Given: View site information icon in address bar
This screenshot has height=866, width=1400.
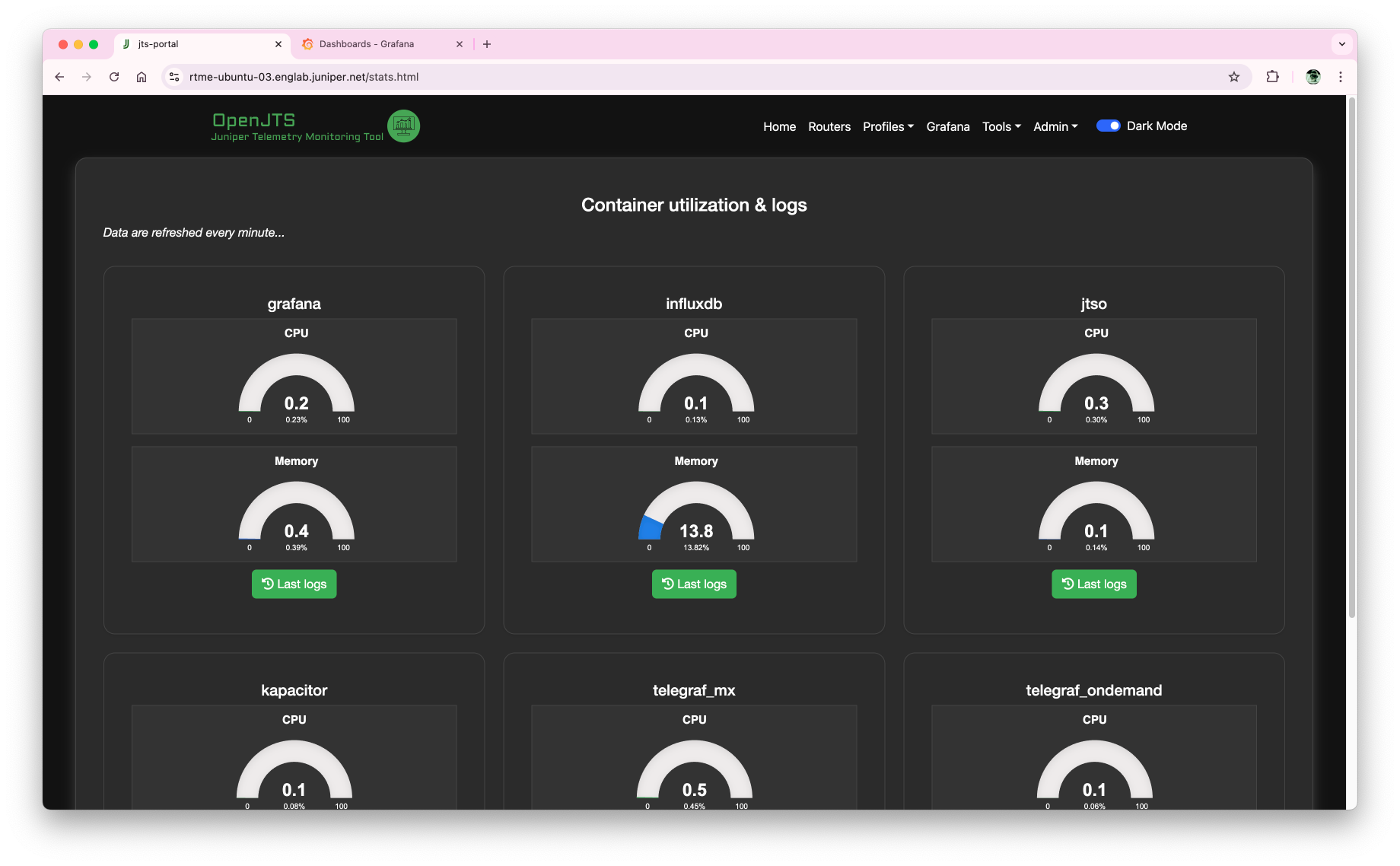Looking at the screenshot, I should (174, 77).
